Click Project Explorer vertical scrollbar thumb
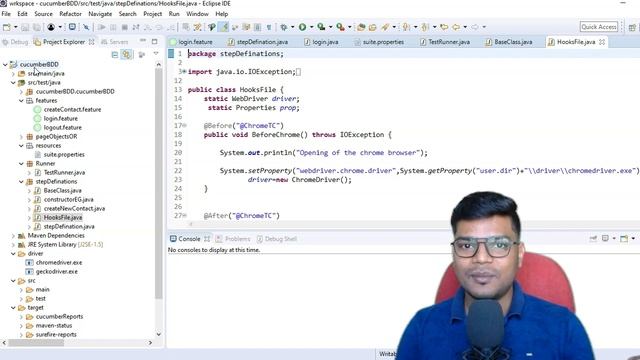The height and width of the screenshot is (360, 640). pos(159,184)
